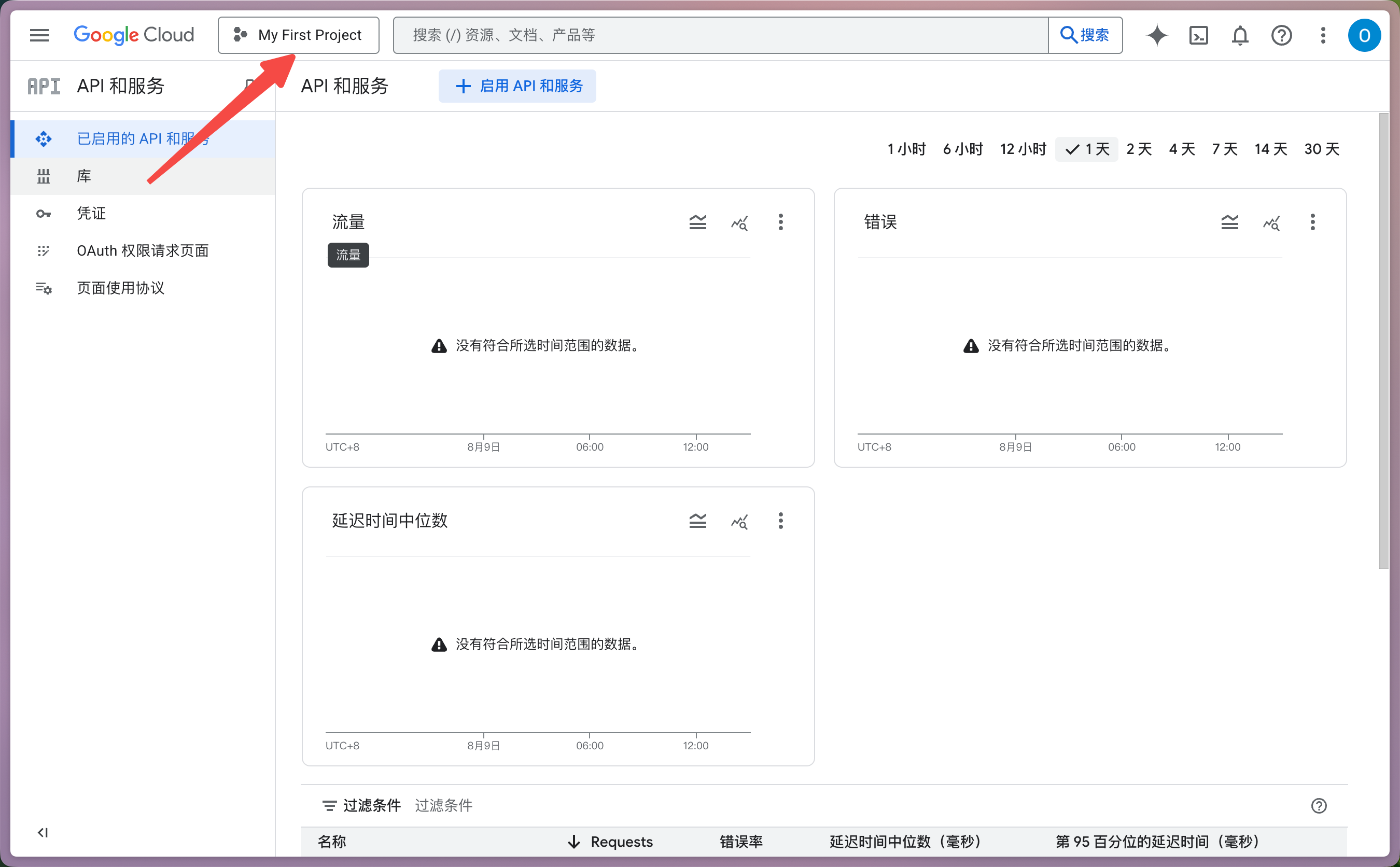
Task: Open Gemini AI assistant sparkle icon
Action: coord(1156,35)
